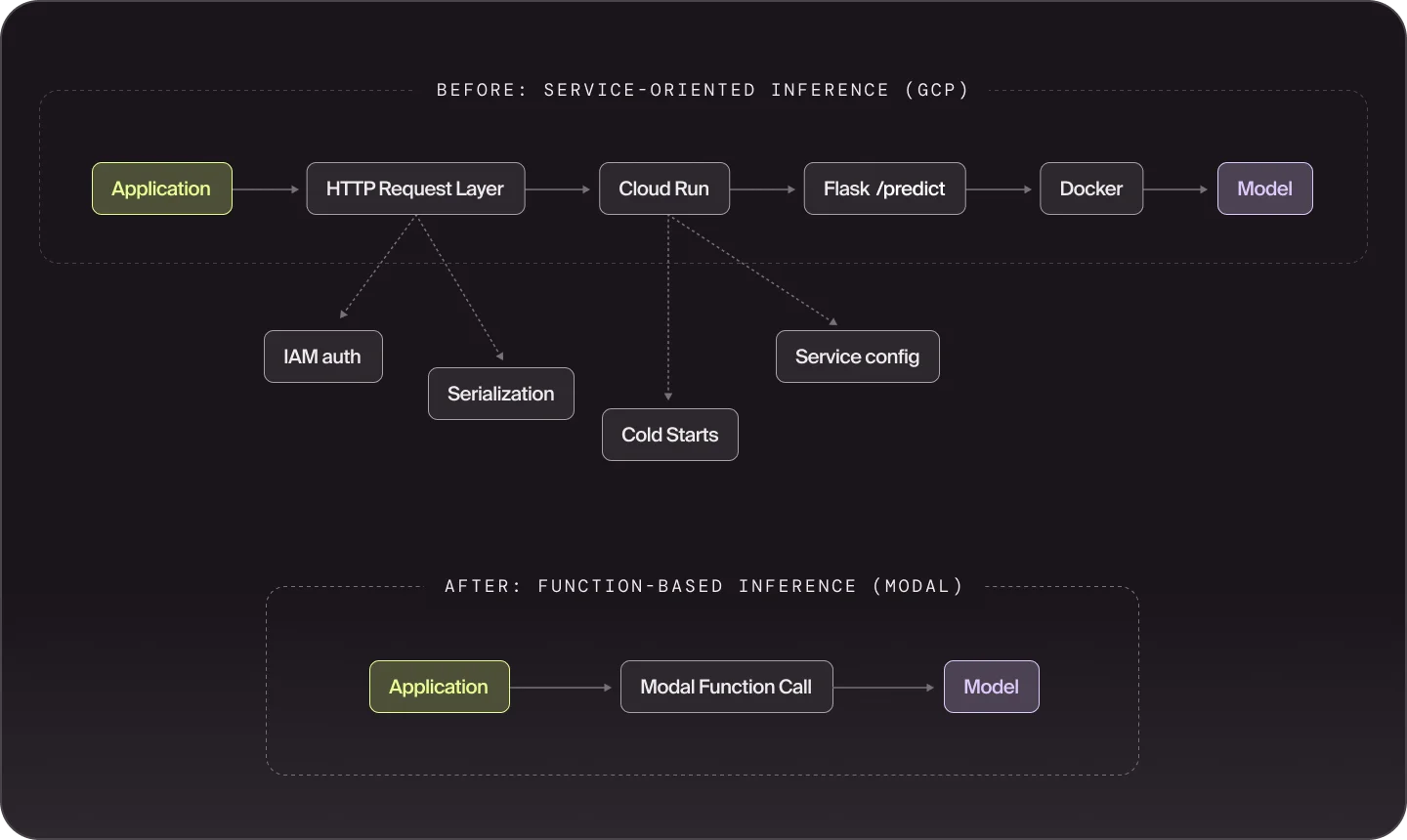Select the arrow from Modal Function Call to Model
1407x840 pixels.
click(x=887, y=688)
